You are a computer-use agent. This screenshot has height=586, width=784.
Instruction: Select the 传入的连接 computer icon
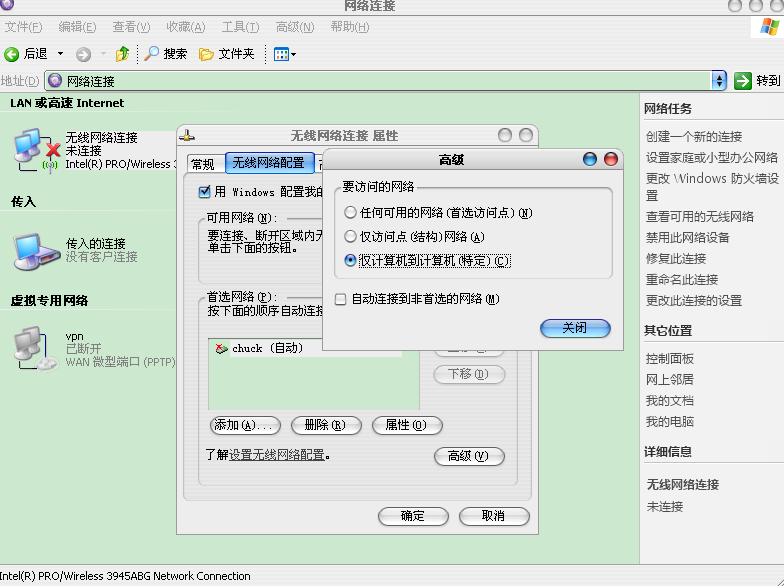(36, 252)
